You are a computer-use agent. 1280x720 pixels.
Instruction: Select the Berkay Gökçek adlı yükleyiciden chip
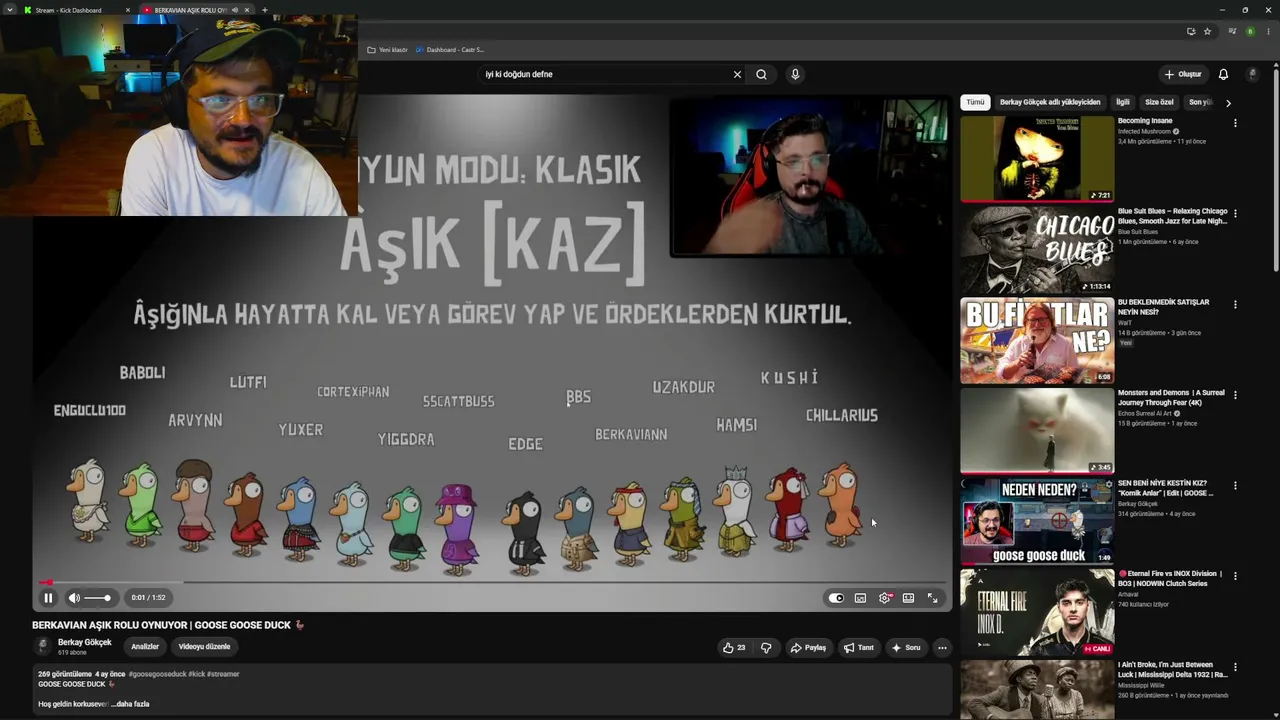pos(1050,102)
